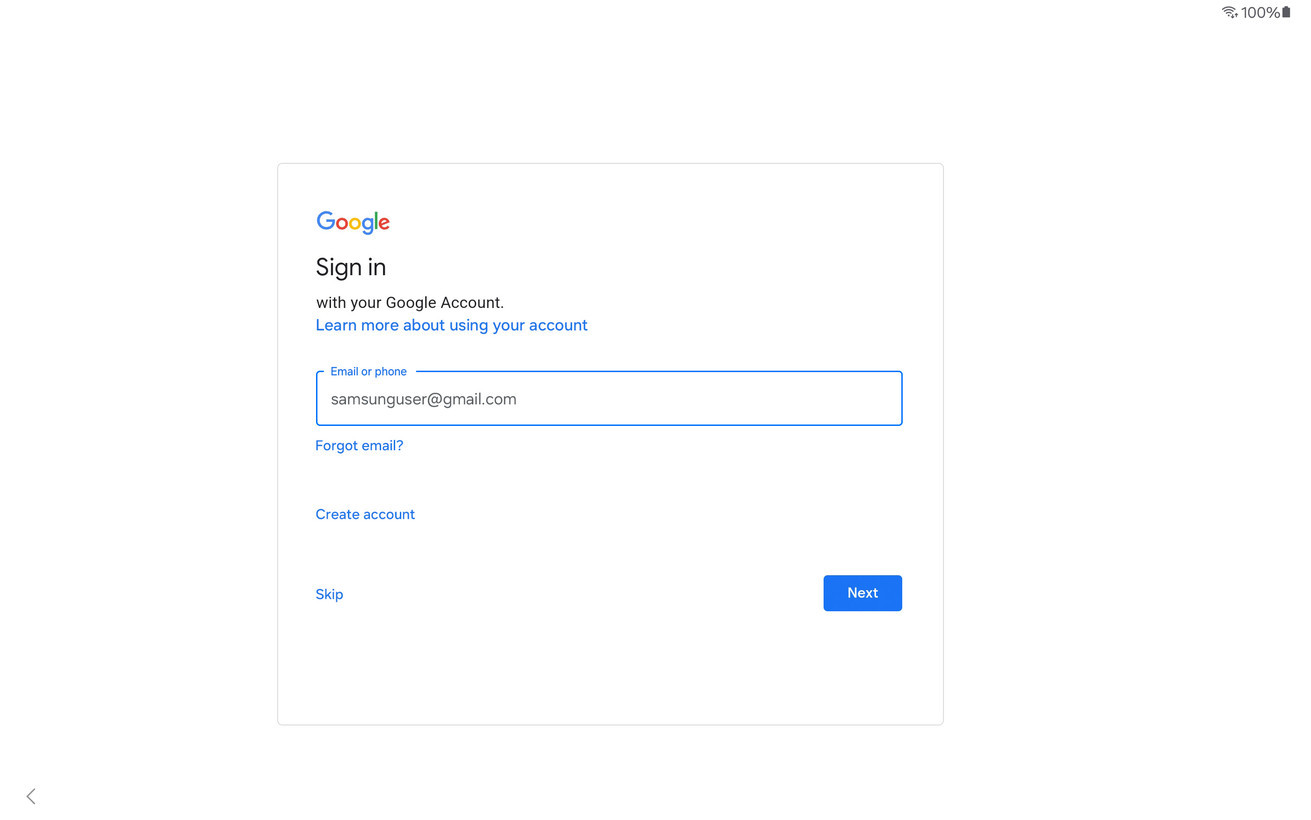Click the 'with your Google Account.' text
Image resolution: width=1311 pixels, height=820 pixels.
410,302
